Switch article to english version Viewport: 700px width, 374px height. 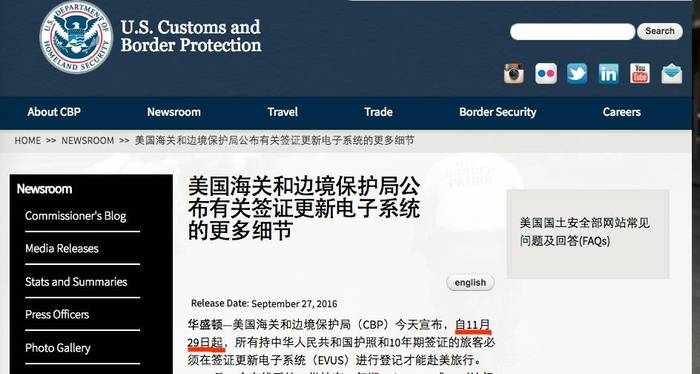pyautogui.click(x=470, y=283)
